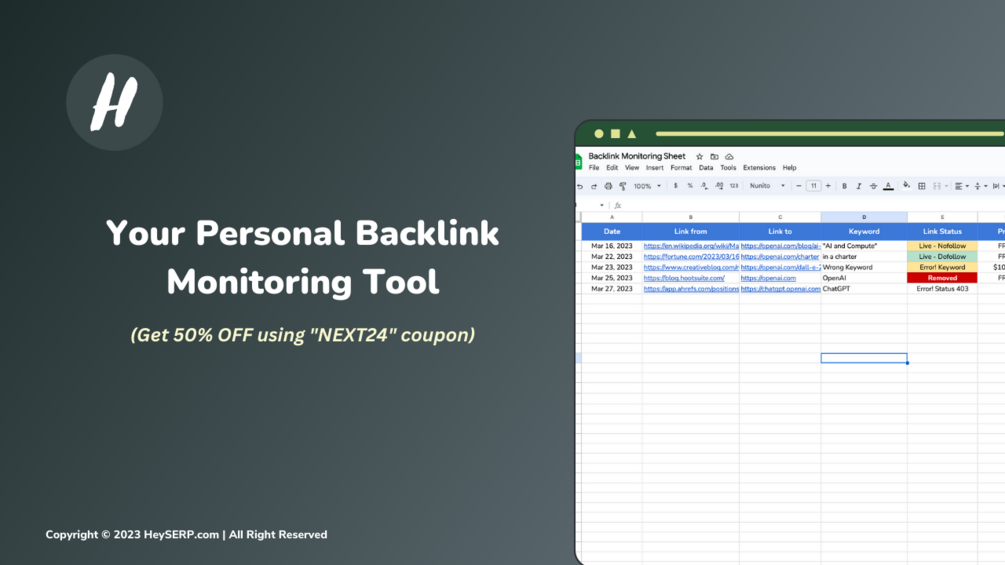Click the Print icon in the toolbar
Viewport: 1005px width, 565px height.
pyautogui.click(x=608, y=186)
